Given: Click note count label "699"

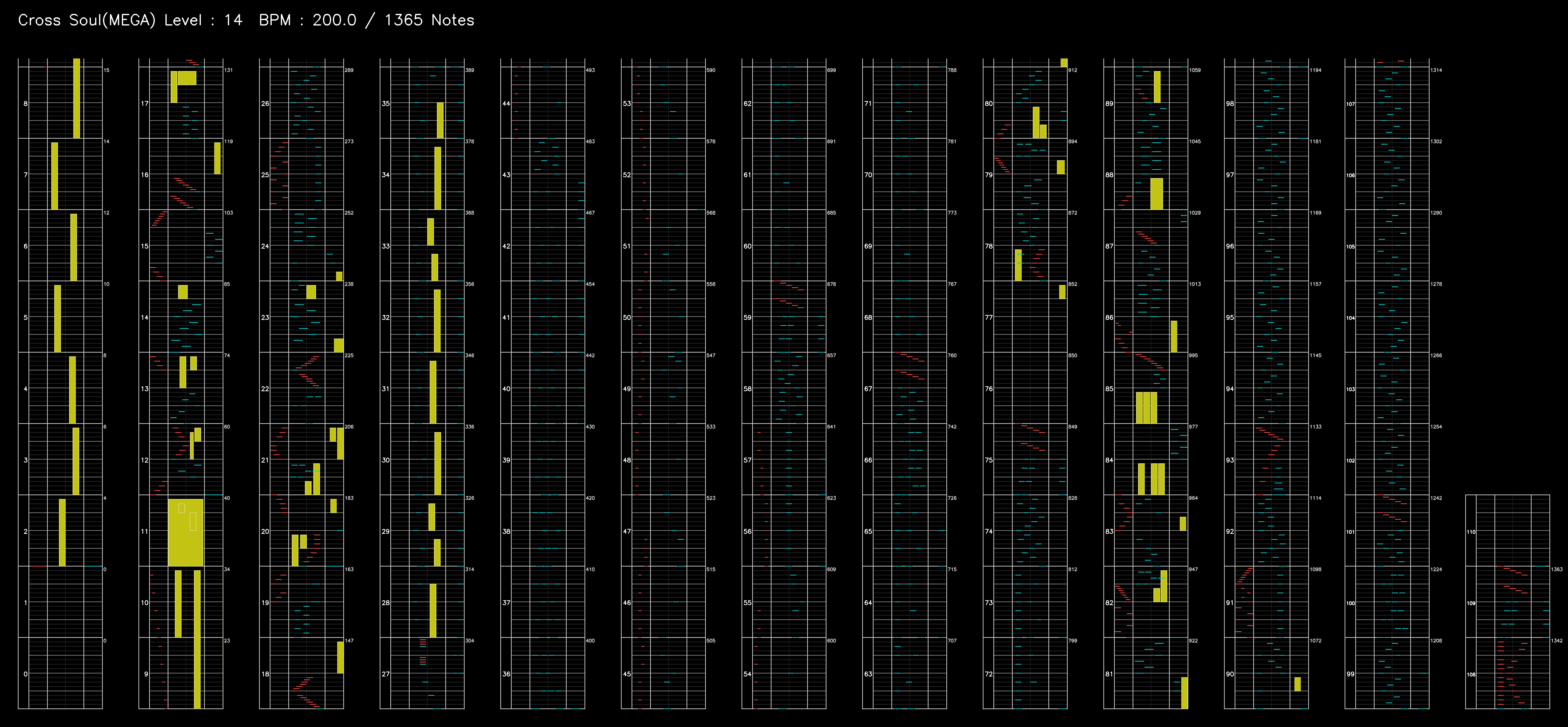Looking at the screenshot, I should [831, 70].
